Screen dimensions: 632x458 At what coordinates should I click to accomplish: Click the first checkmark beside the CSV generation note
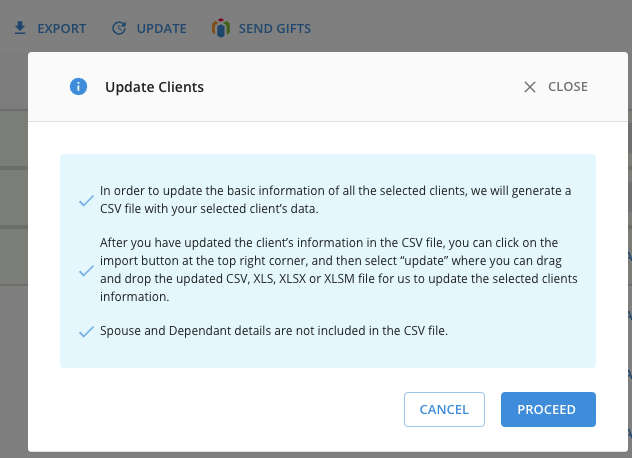tap(86, 200)
